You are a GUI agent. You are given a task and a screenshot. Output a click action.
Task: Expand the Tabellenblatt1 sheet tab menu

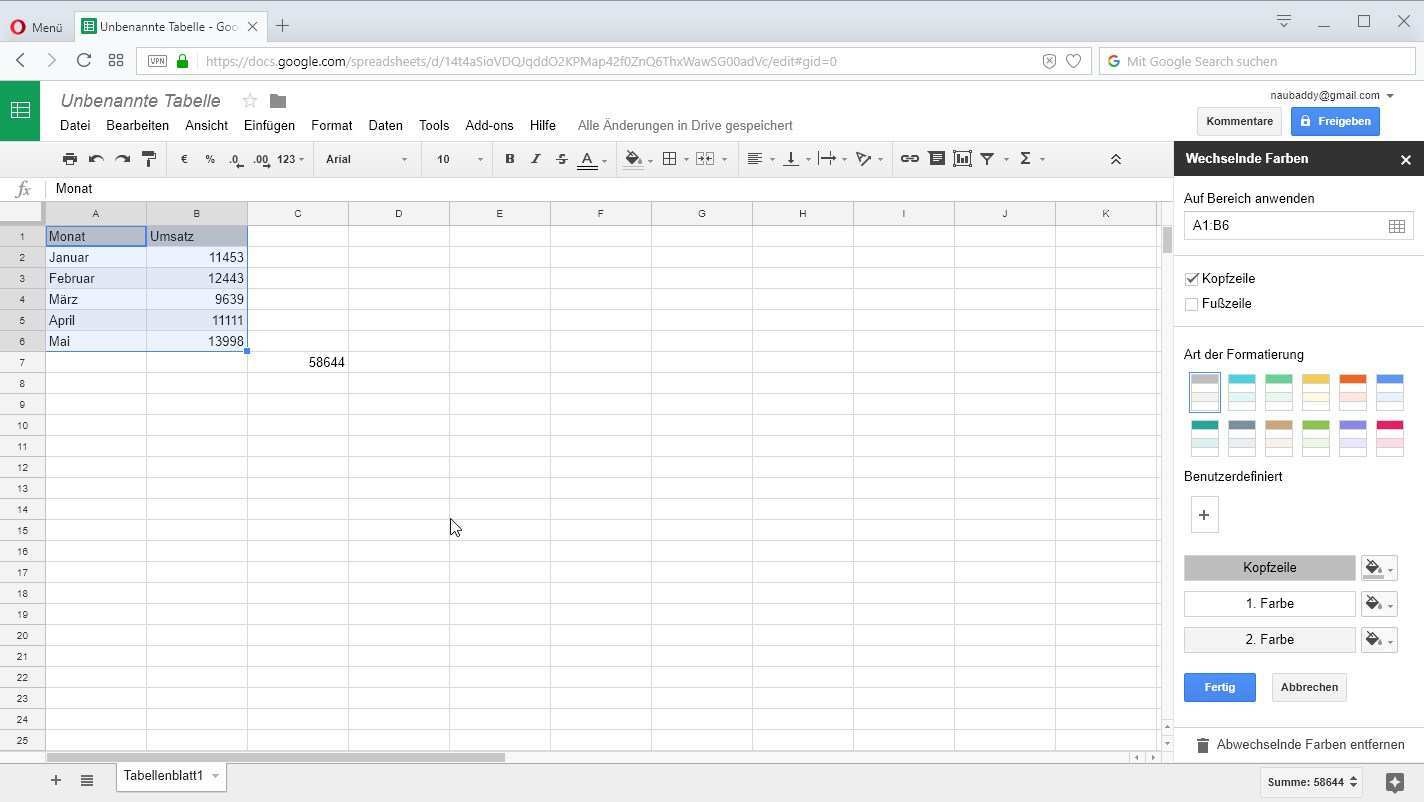tap(215, 776)
